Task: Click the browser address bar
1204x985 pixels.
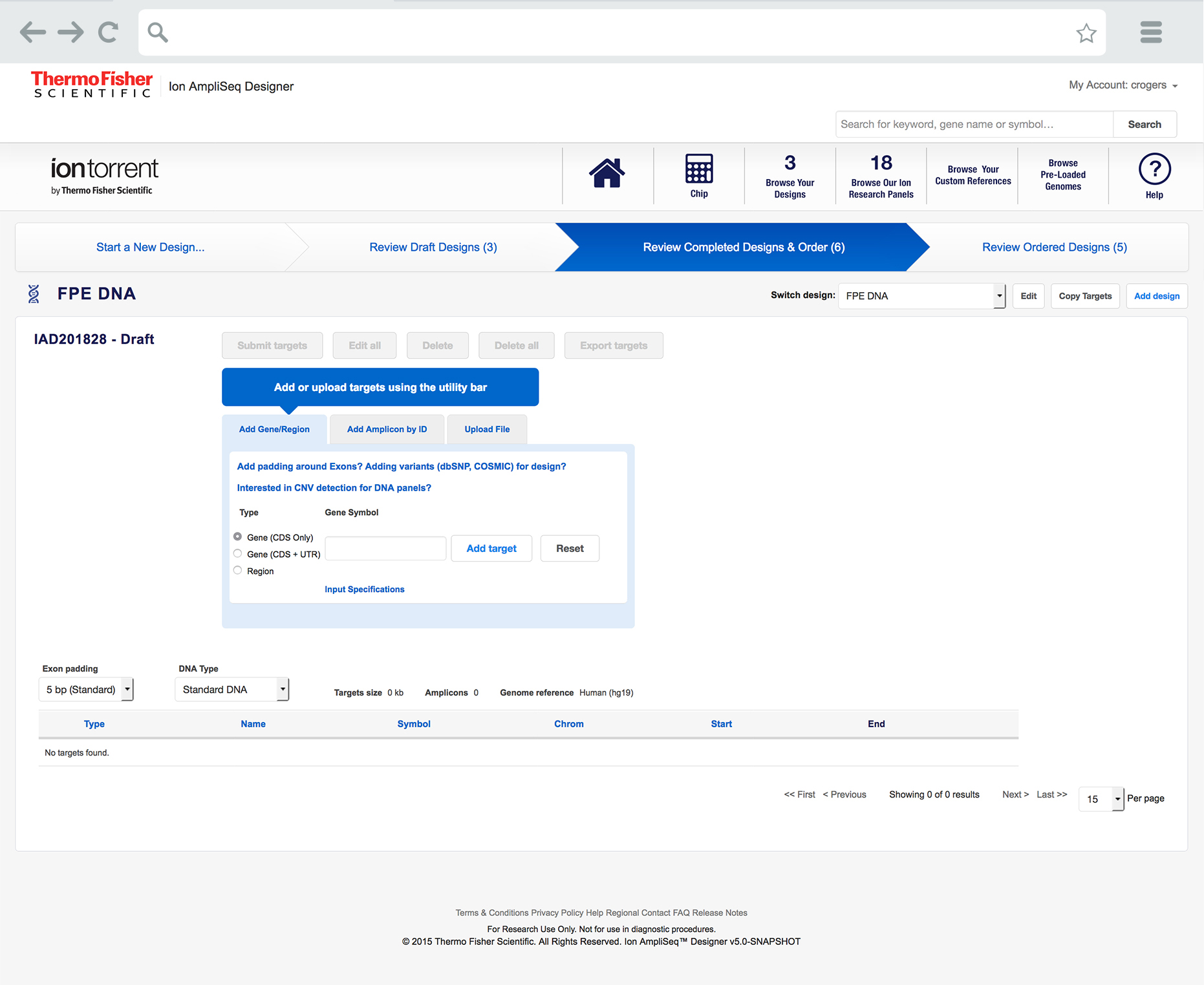Action: pos(622,32)
